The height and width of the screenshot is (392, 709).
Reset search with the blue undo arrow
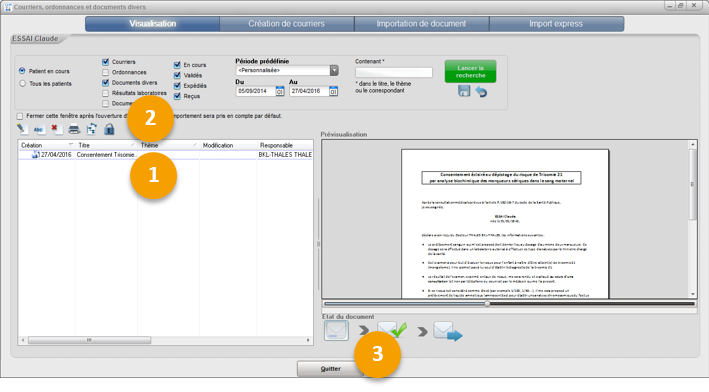(482, 92)
